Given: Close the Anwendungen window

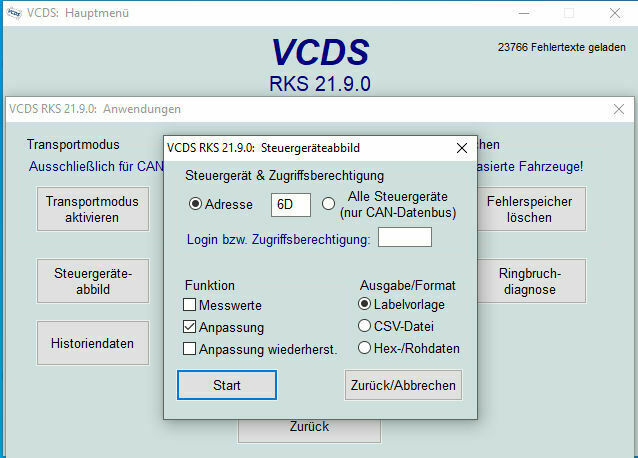Looking at the screenshot, I should 619,109.
